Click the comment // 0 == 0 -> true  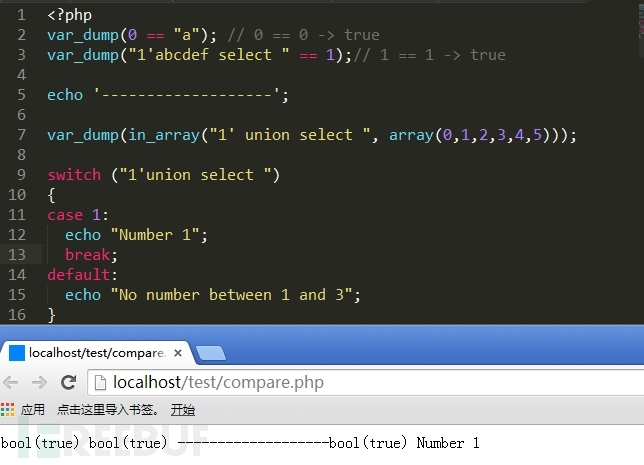(304, 35)
